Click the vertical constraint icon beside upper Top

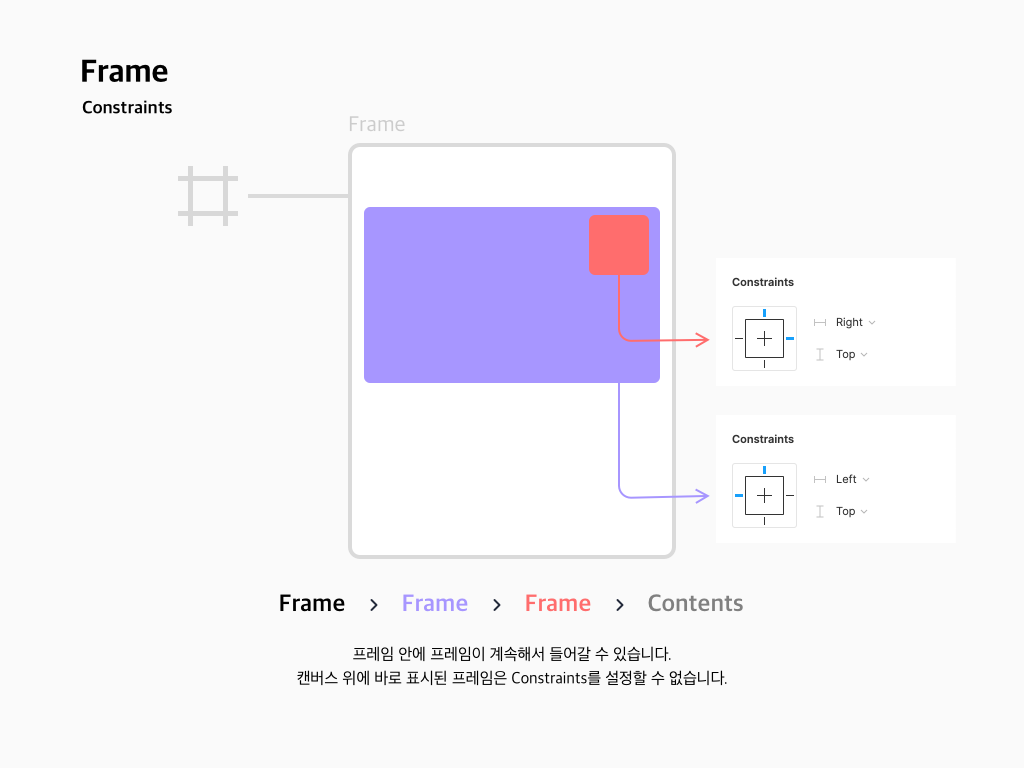pos(820,355)
